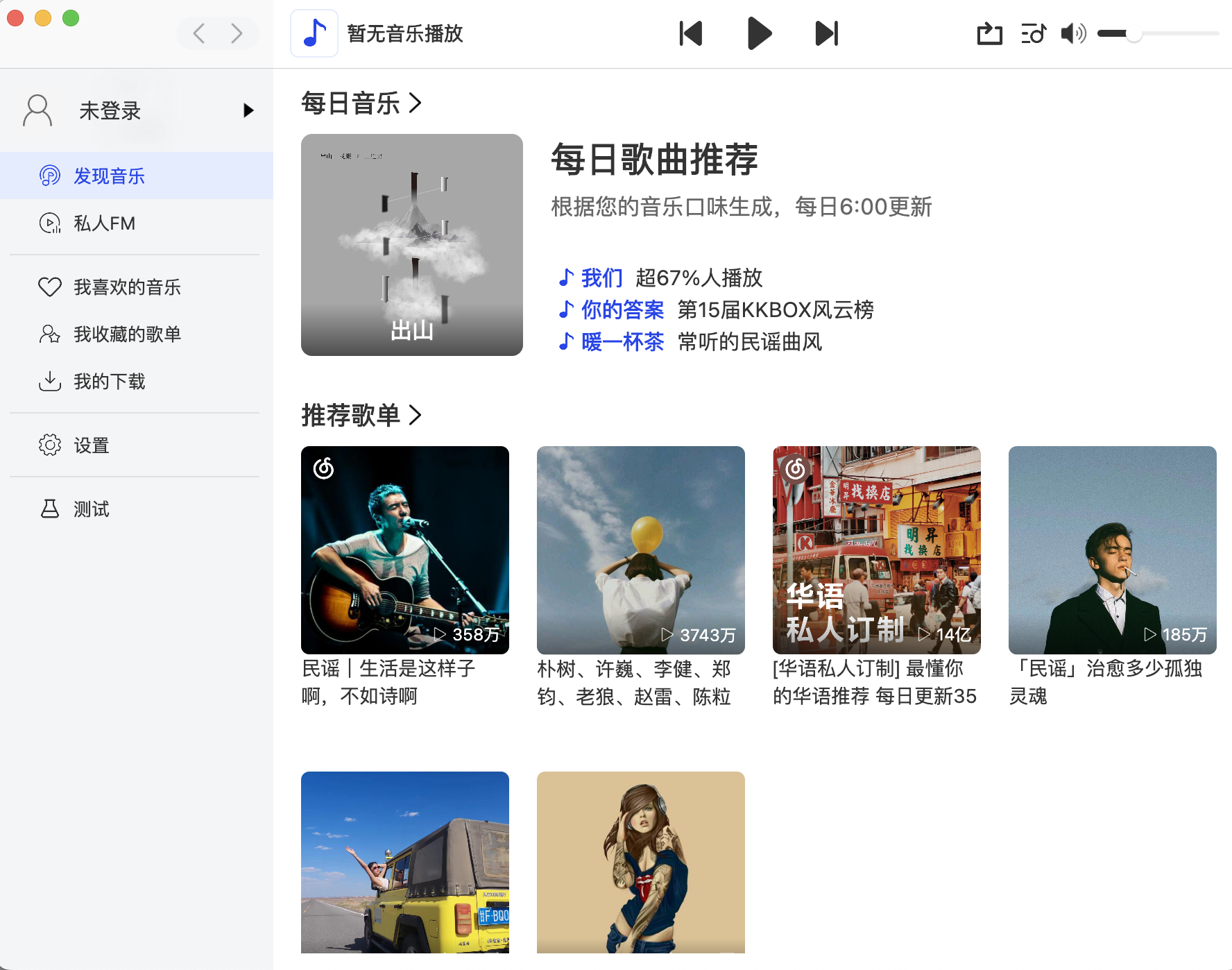The height and width of the screenshot is (970, 1232).
Task: Click the user avatar icon
Action: pyautogui.click(x=37, y=110)
